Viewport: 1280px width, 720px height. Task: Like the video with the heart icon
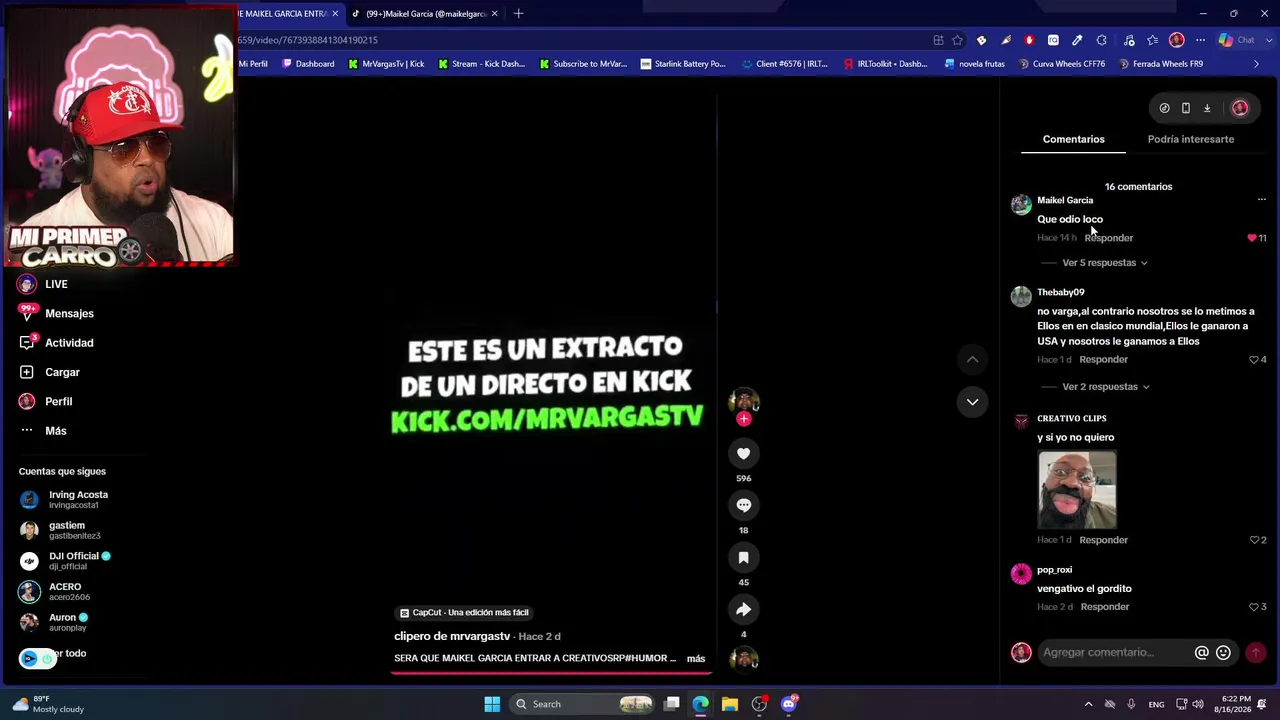pyautogui.click(x=743, y=454)
